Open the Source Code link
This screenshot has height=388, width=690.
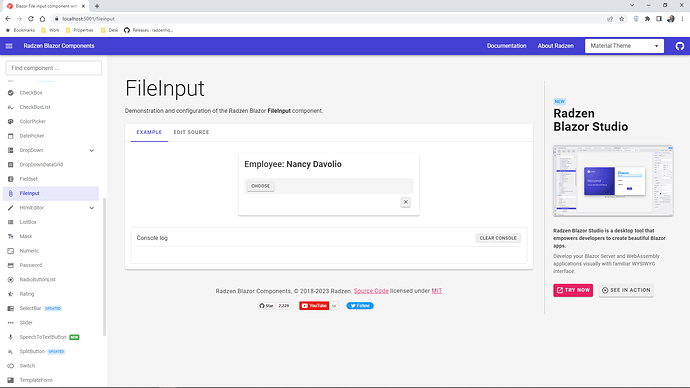(371, 291)
